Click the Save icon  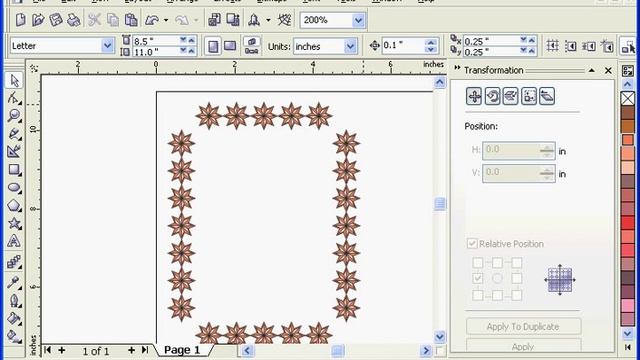56,20
